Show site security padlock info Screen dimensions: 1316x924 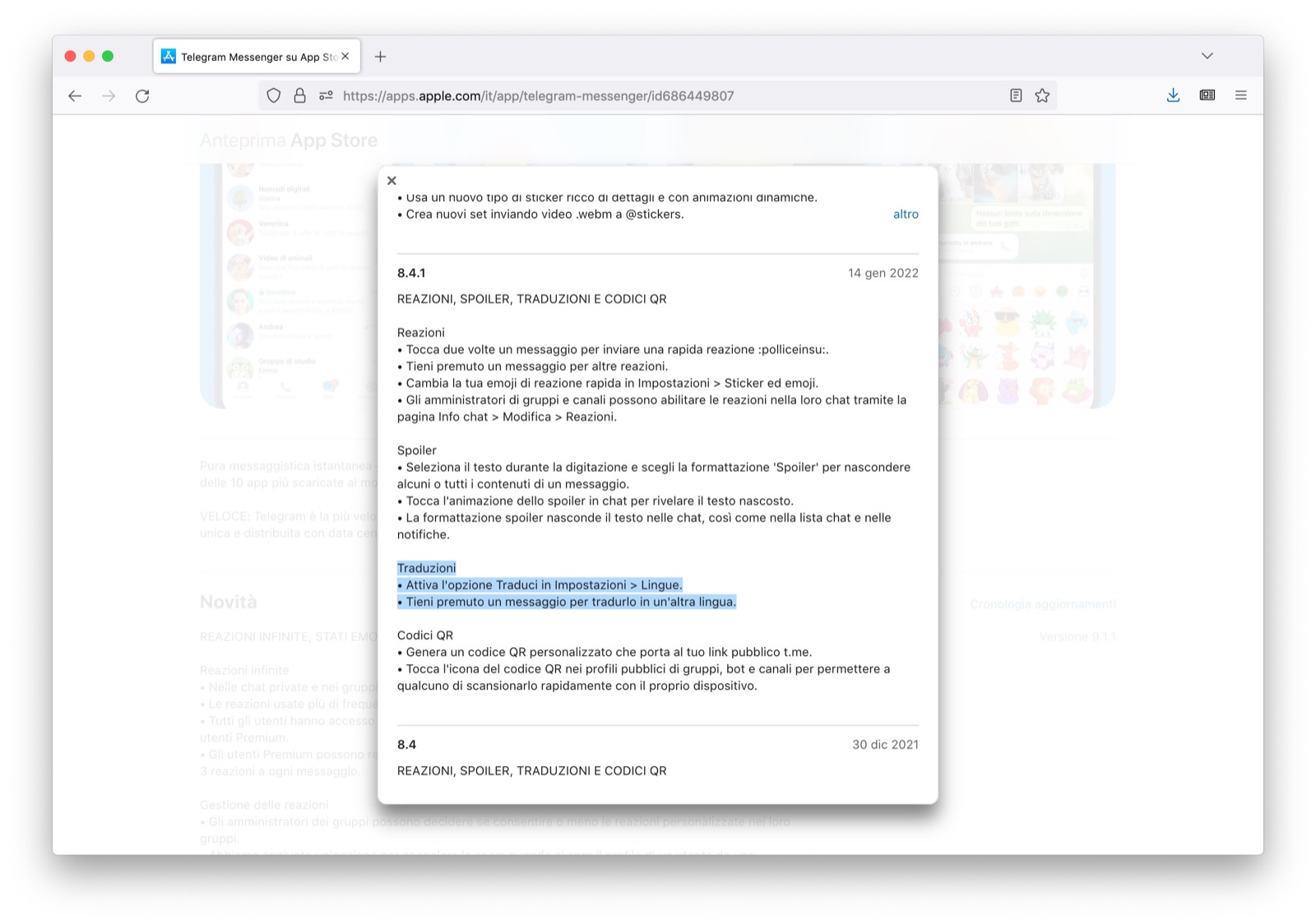pos(299,96)
